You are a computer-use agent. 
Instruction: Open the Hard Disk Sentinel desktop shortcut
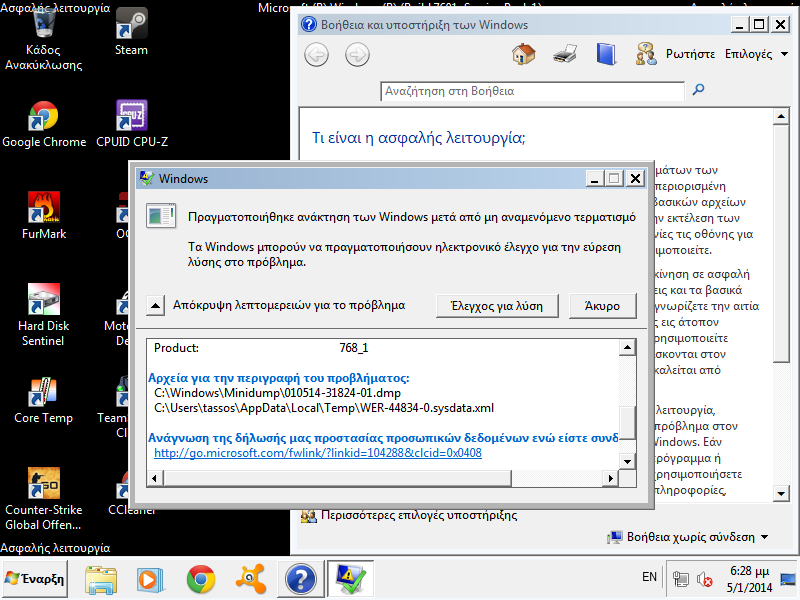[43, 315]
